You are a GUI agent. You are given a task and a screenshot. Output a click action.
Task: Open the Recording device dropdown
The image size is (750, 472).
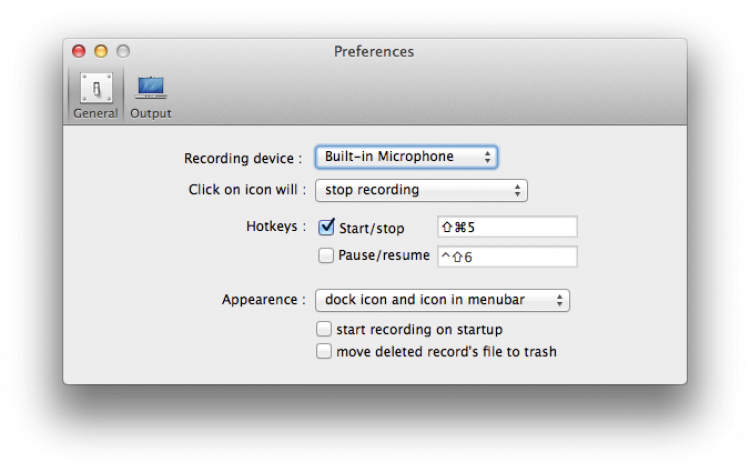pos(406,157)
